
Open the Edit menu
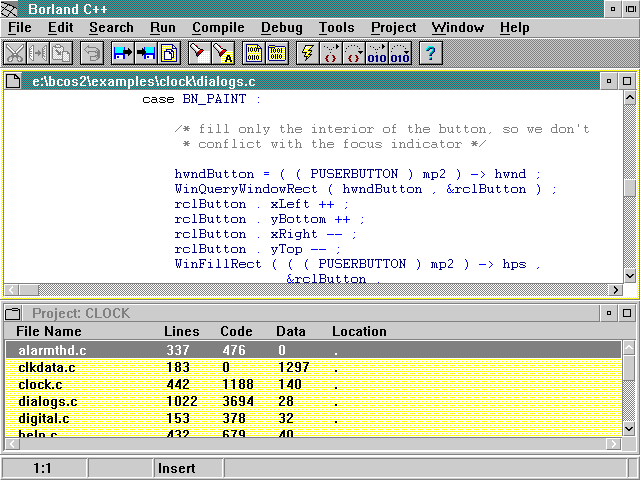coord(60,27)
